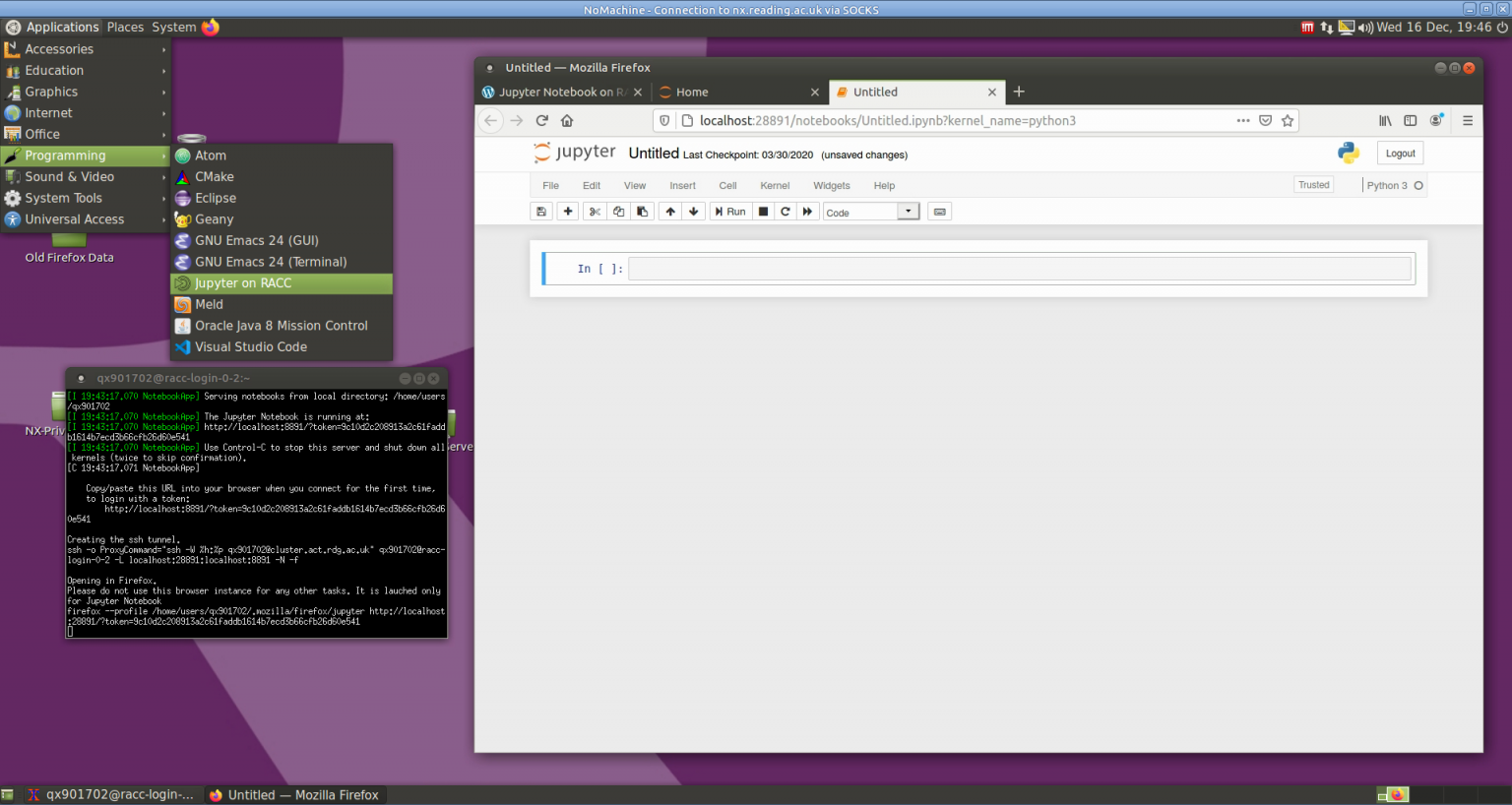This screenshot has width=1512, height=805.
Task: Interrupt the kernel with the stop icon
Action: coord(763,212)
